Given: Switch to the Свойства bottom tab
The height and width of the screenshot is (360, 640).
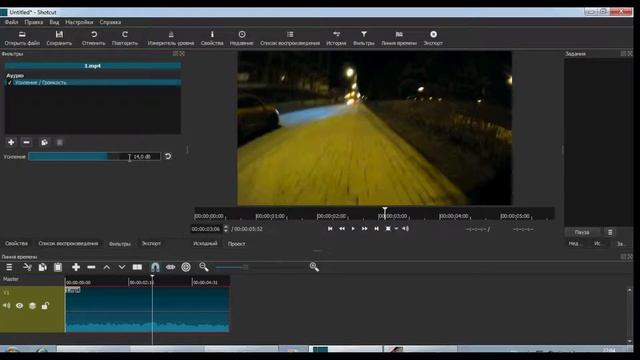Looking at the screenshot, I should pos(16,243).
